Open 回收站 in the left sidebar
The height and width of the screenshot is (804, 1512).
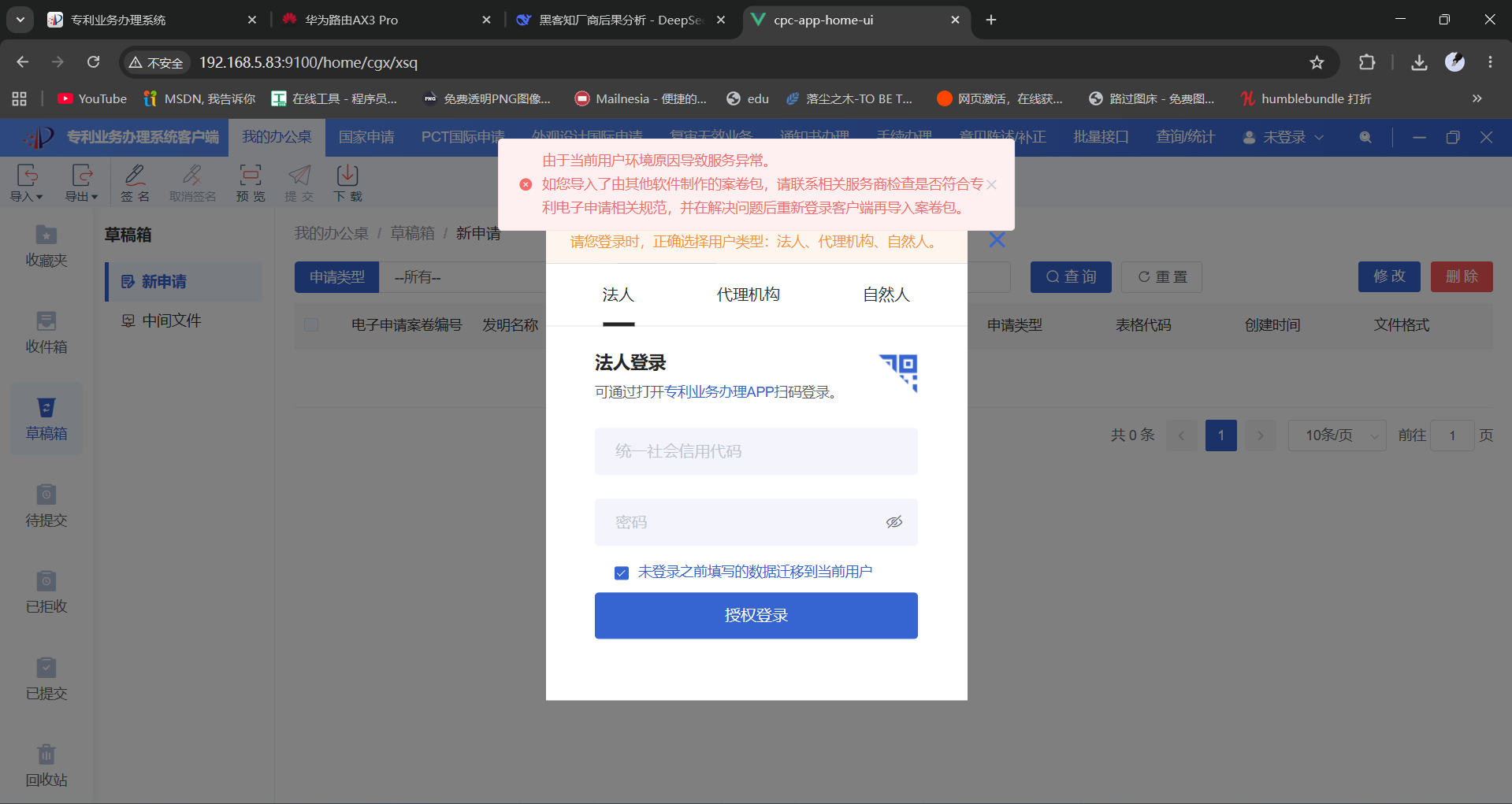coord(46,765)
